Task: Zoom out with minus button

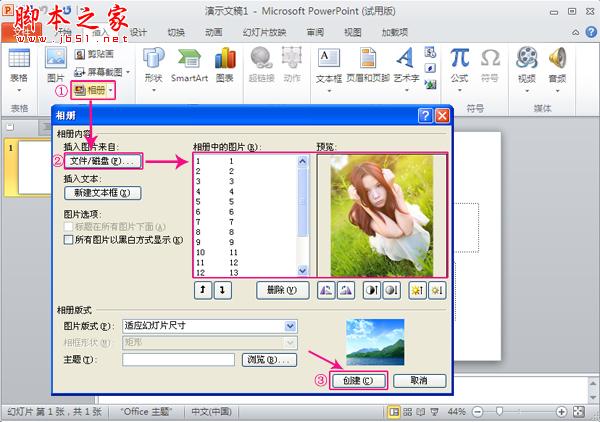Action: click(478, 412)
